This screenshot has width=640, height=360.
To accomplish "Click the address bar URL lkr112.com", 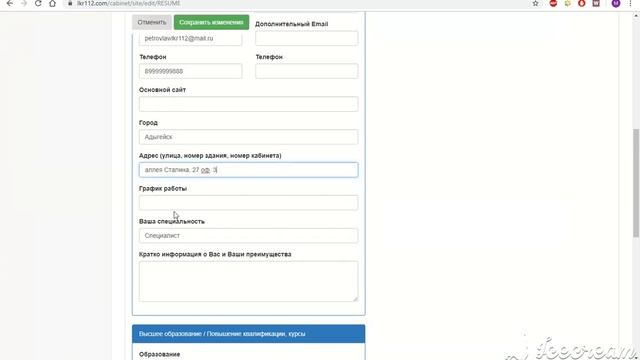I will [x=129, y=3].
